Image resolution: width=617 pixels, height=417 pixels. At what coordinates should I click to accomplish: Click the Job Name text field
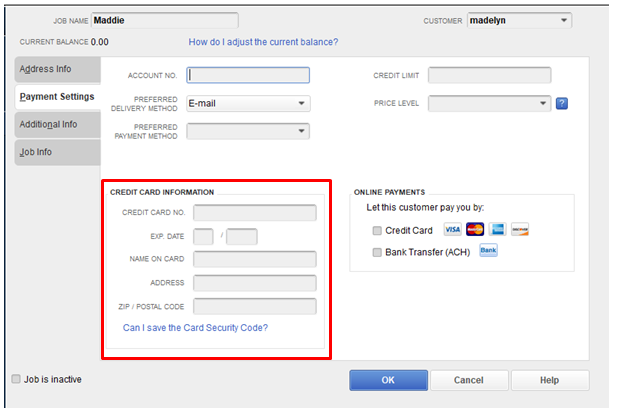tap(165, 20)
